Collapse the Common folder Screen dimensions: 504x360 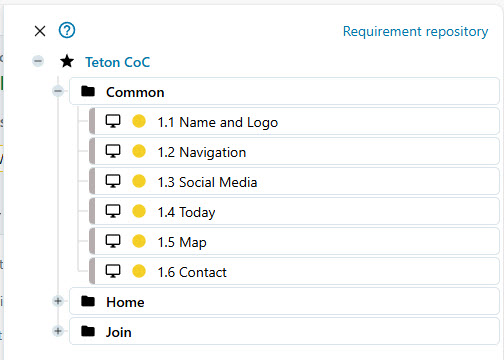58,91
